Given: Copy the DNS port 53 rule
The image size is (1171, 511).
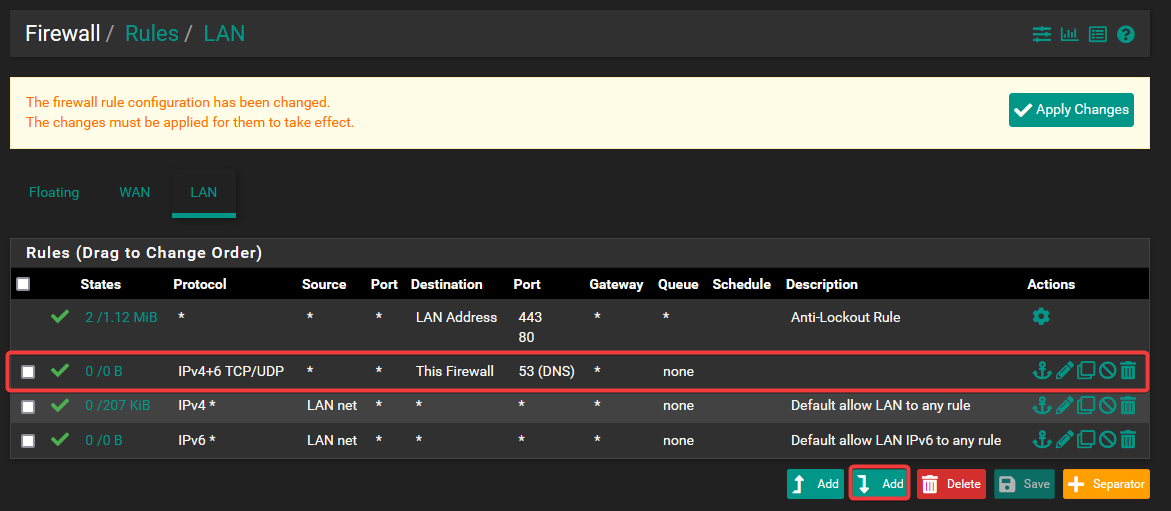Looking at the screenshot, I should tap(1086, 371).
